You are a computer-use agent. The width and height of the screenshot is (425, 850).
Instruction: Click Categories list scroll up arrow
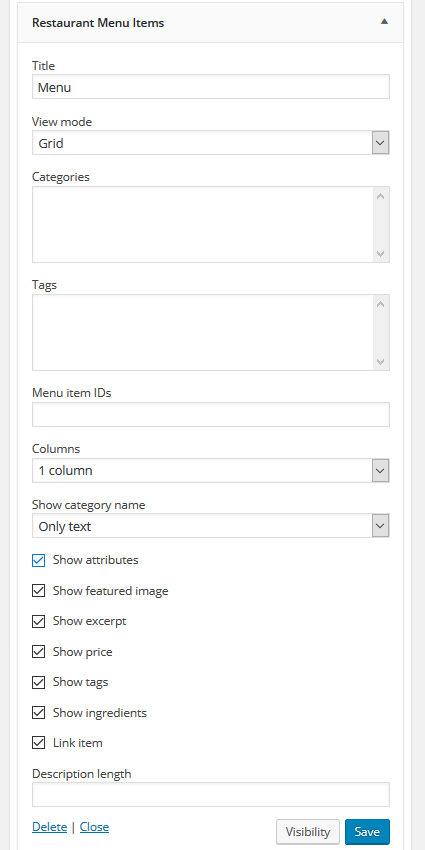[381, 196]
